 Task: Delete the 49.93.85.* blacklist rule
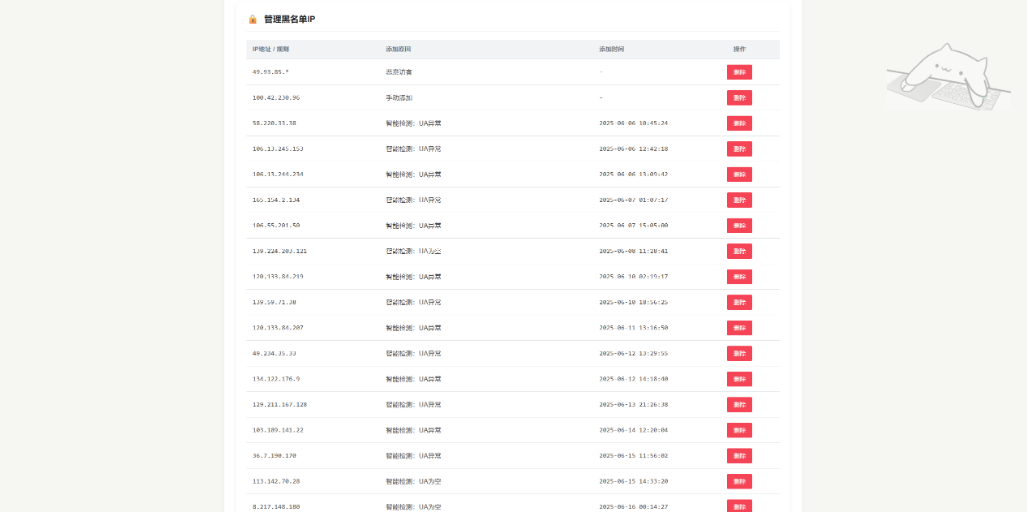point(739,72)
